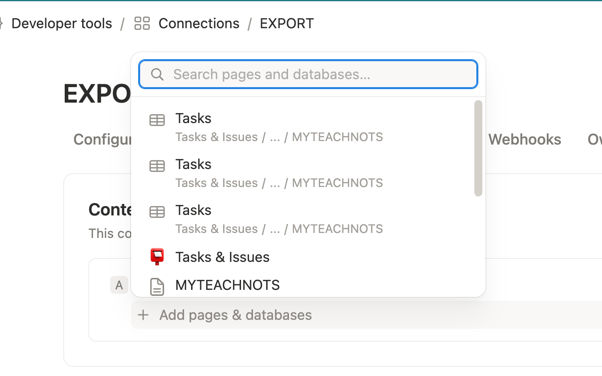The width and height of the screenshot is (602, 376).
Task: Open the Connections breadcrumb grid icon
Action: pyautogui.click(x=142, y=23)
